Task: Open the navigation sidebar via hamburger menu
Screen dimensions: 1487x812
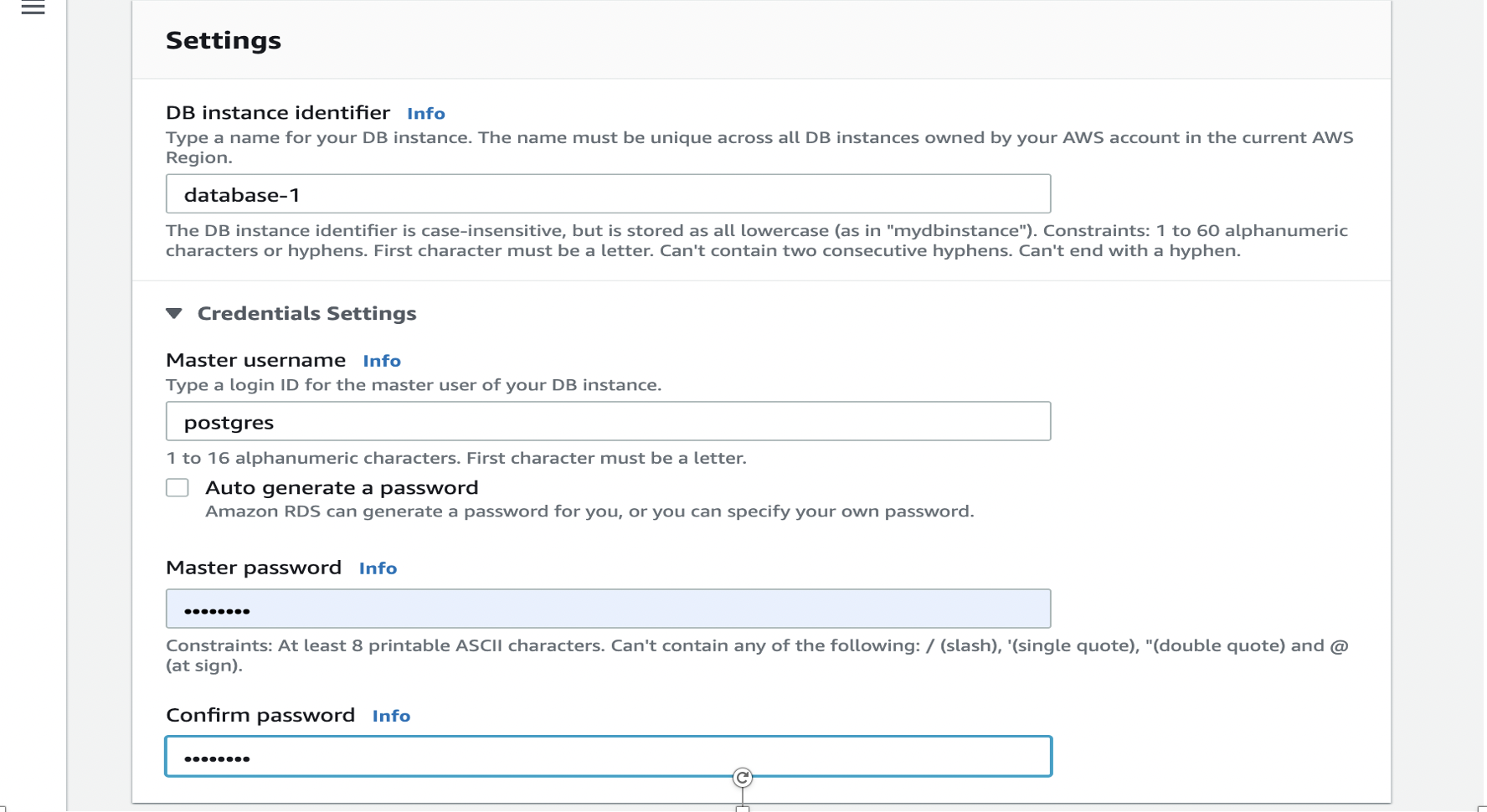Action: (x=33, y=10)
